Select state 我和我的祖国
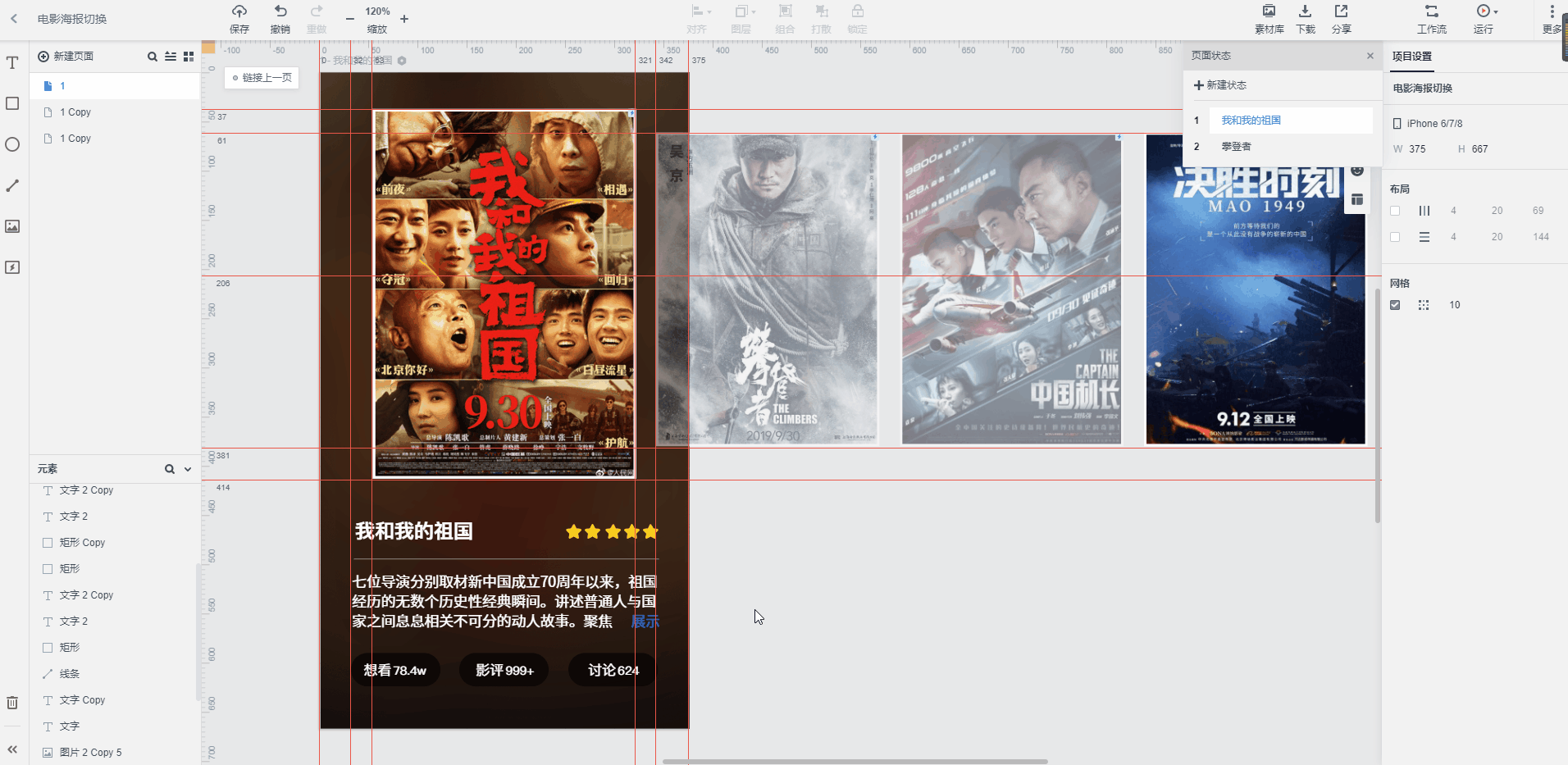Image resolution: width=1568 pixels, height=765 pixels. tap(1291, 121)
